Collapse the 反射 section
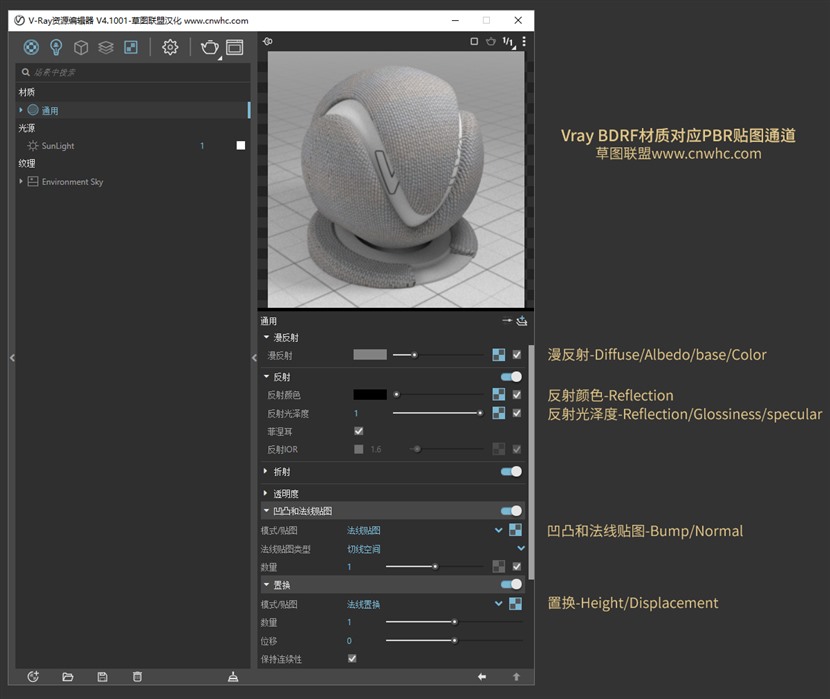Image resolution: width=830 pixels, height=699 pixels. (266, 377)
